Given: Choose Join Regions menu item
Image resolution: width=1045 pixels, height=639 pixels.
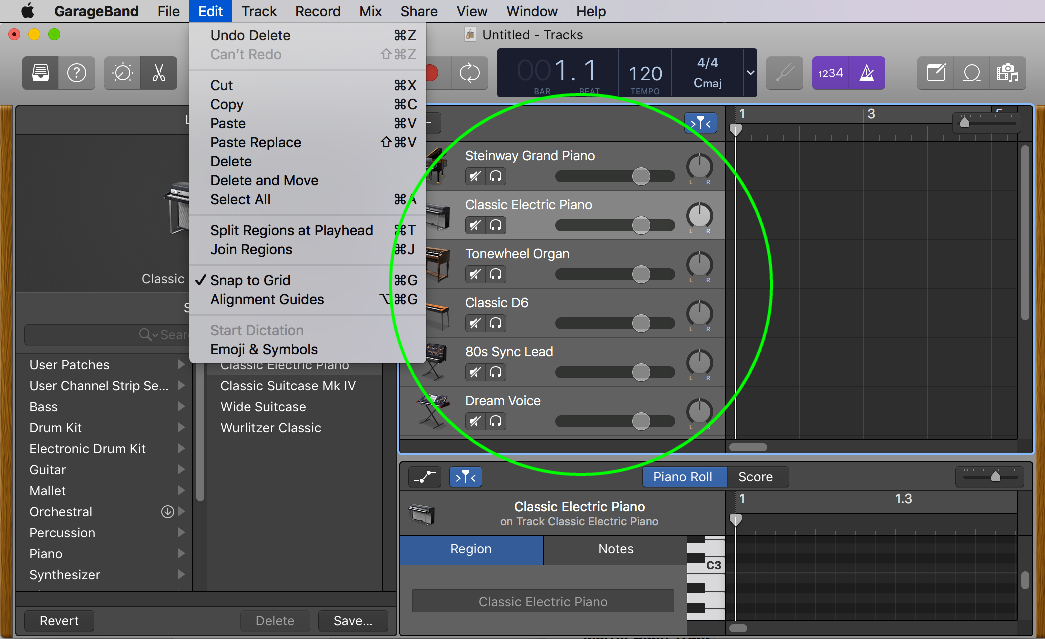Looking at the screenshot, I should point(307,249).
